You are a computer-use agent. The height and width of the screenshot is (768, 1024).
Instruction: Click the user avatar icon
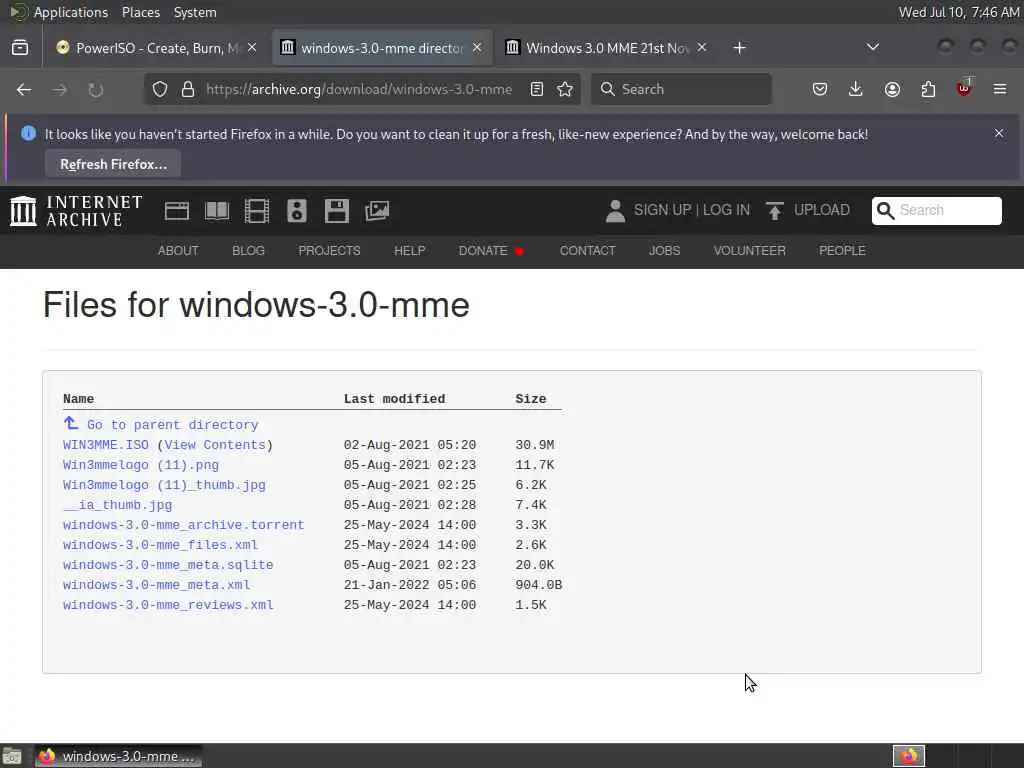pos(615,210)
